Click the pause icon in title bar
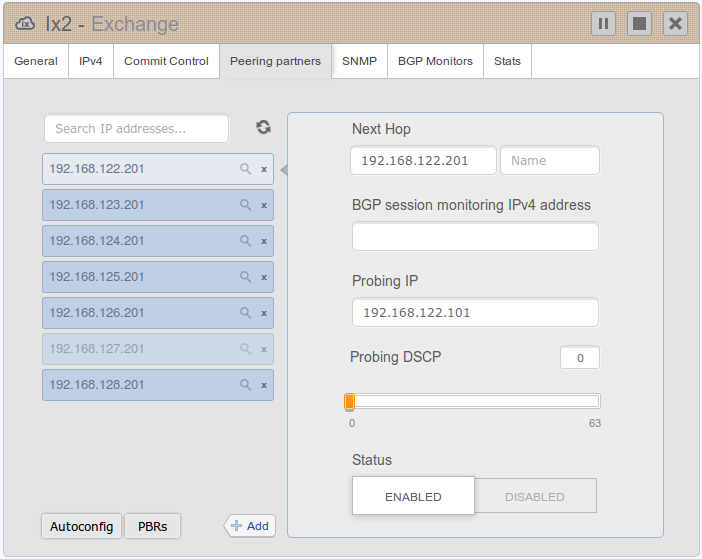The image size is (702, 559). point(603,24)
